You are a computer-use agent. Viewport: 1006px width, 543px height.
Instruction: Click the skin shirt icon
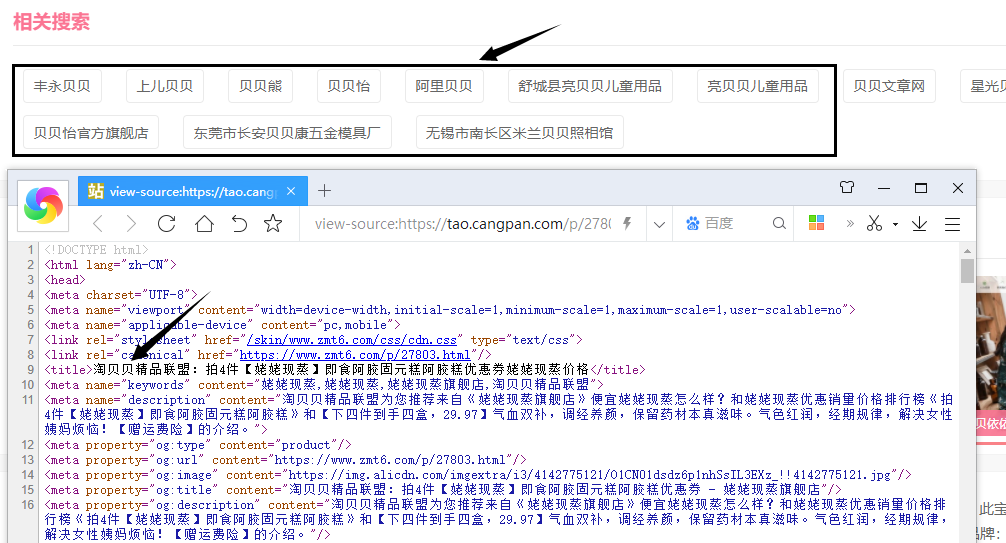click(847, 187)
